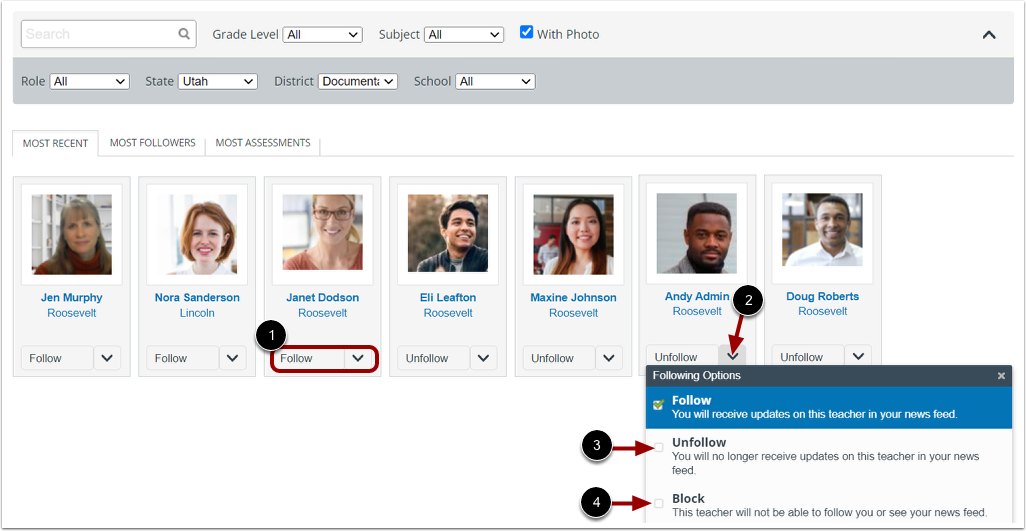Uncheck the With Photo checkbox

tap(526, 32)
